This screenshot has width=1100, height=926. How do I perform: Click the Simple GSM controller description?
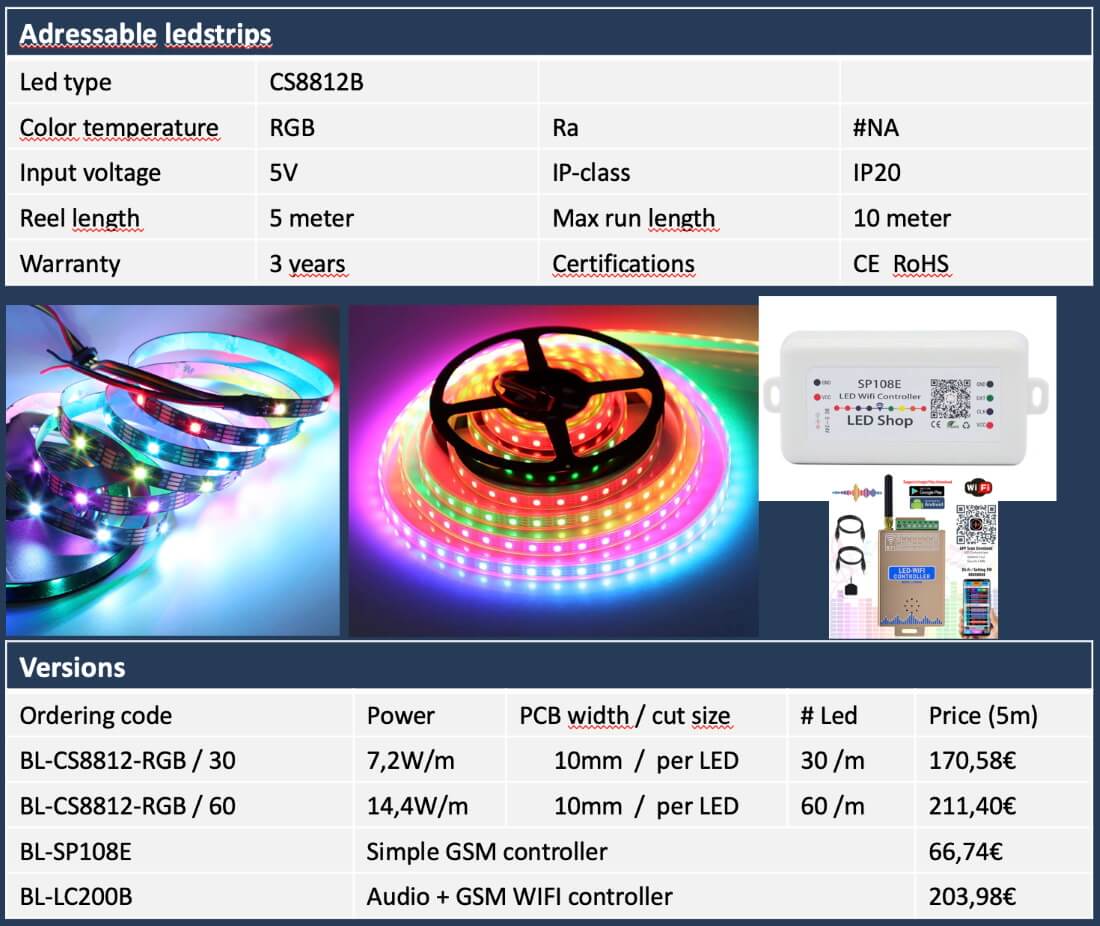pos(487,852)
